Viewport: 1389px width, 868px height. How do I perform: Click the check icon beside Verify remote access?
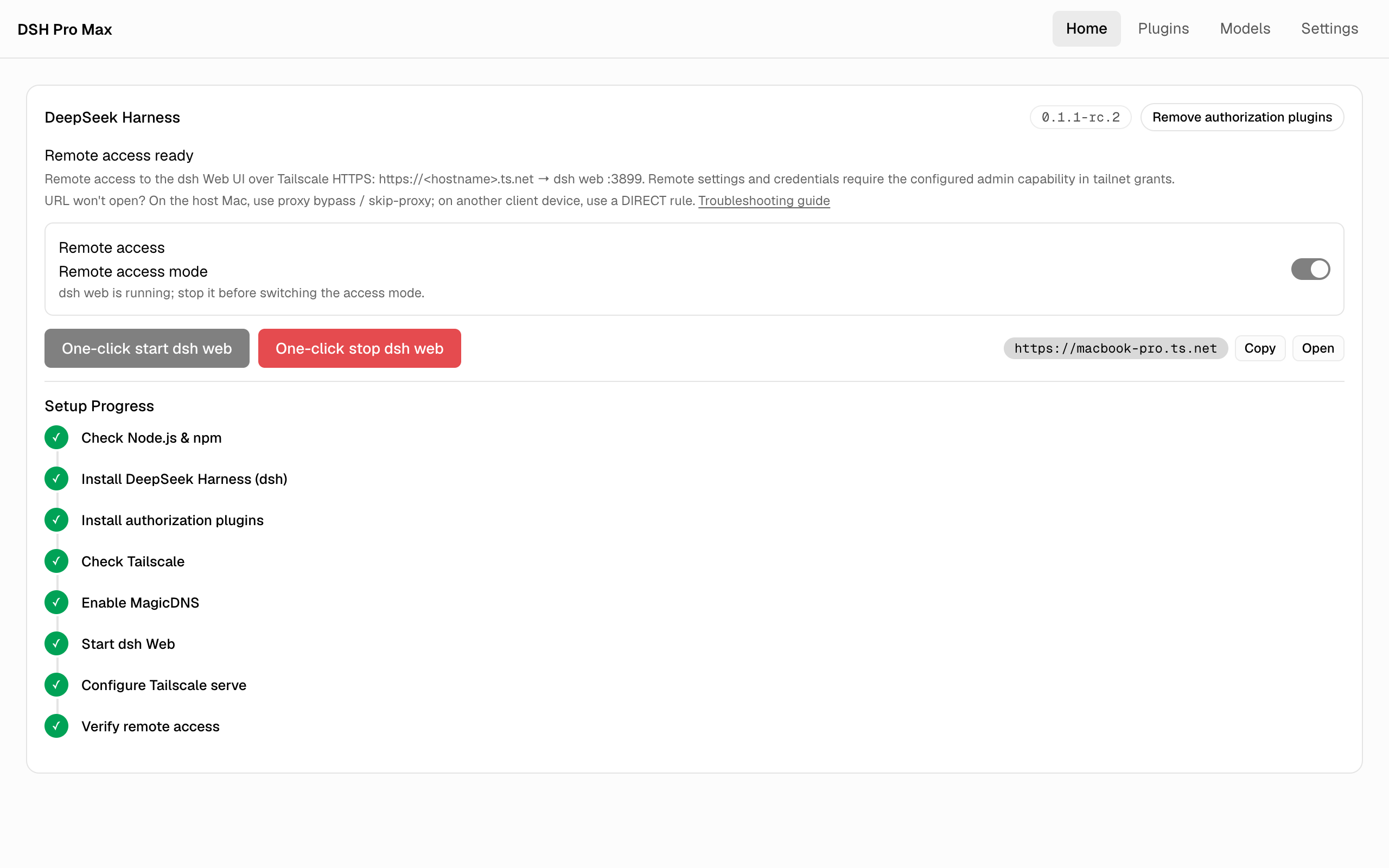click(56, 726)
